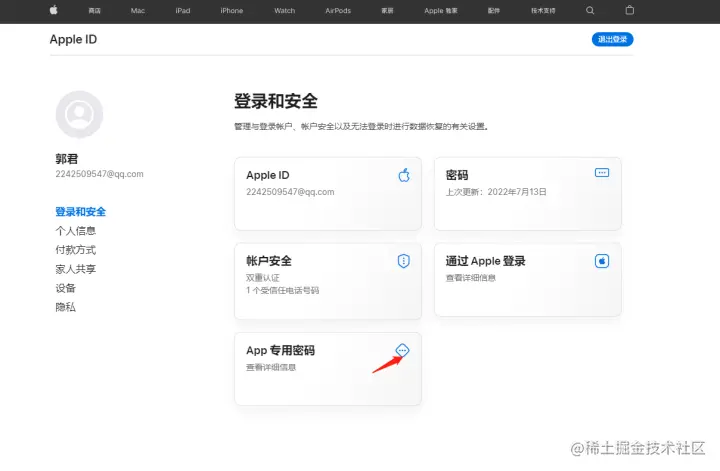Image resolution: width=720 pixels, height=471 pixels.
Task: Select 设备 in the sidebar
Action: coord(65,288)
